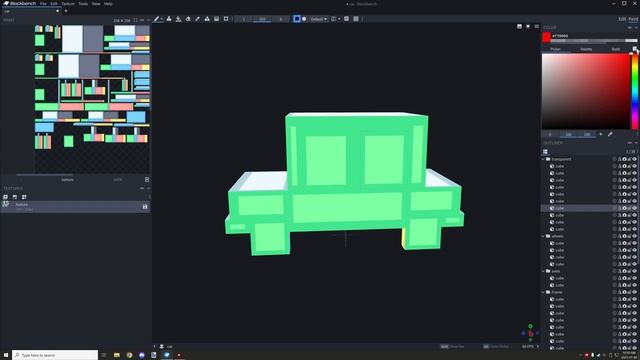
Task: Collapse the seats group in outliner
Action: (x=544, y=271)
